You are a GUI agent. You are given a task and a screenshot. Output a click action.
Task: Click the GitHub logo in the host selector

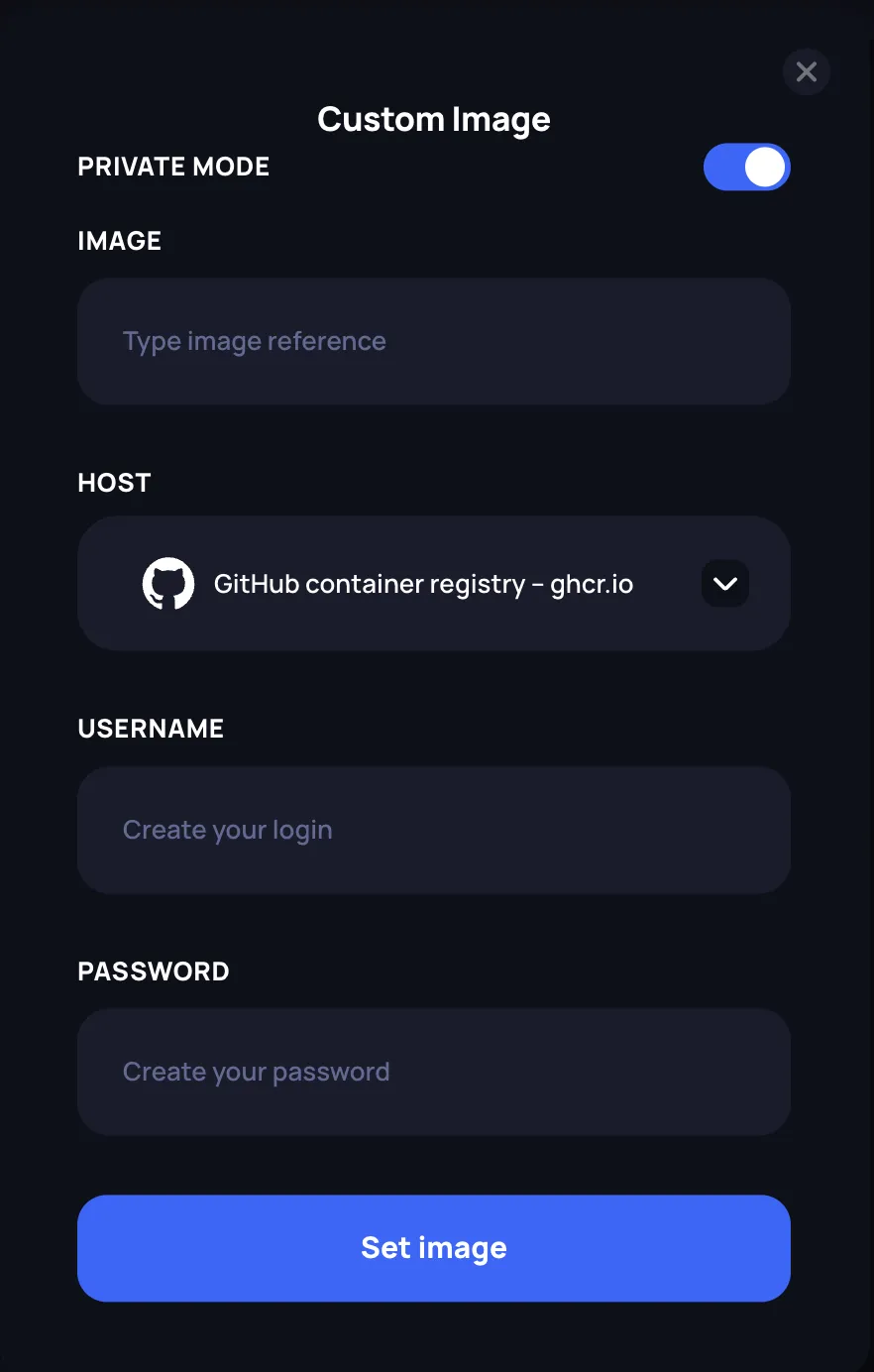pos(168,583)
